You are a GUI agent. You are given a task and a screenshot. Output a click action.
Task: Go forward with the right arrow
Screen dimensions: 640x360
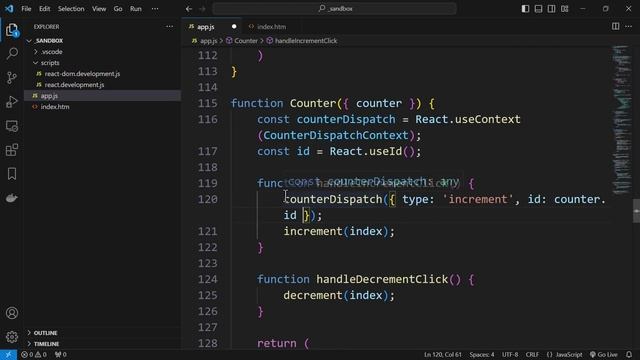(x=202, y=9)
